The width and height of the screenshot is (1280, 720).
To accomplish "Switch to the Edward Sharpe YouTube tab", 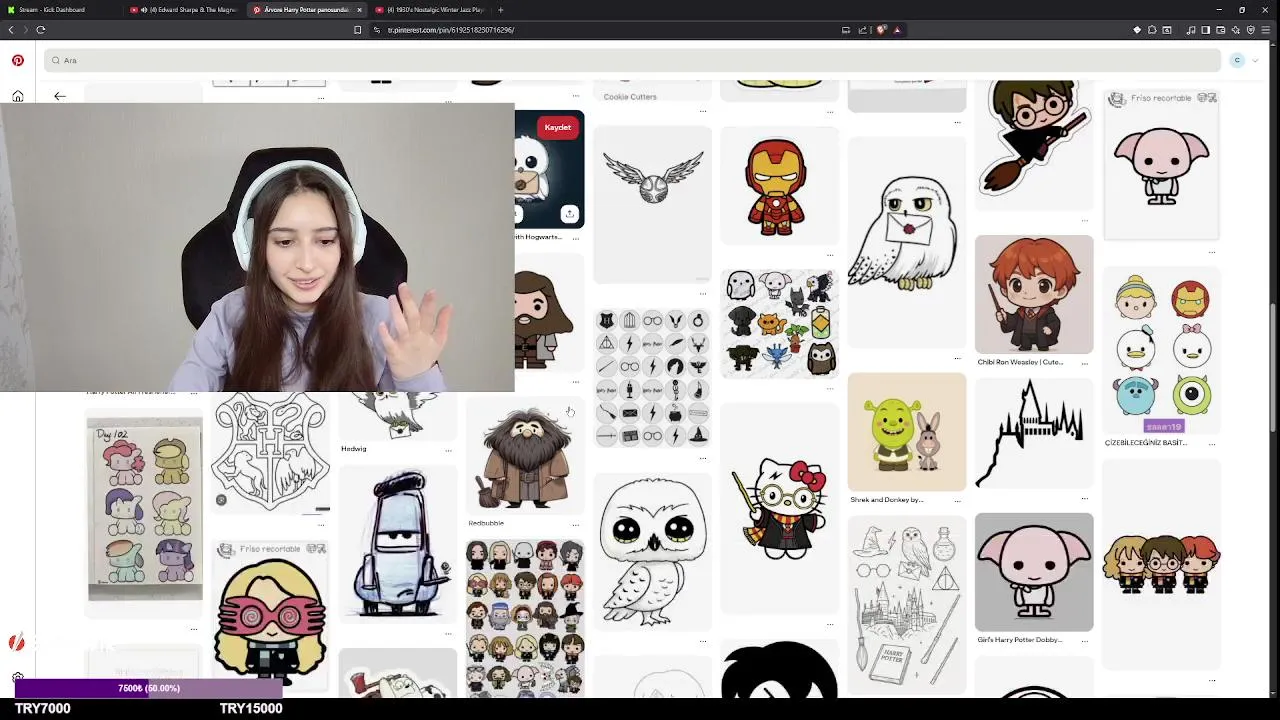I will [187, 10].
